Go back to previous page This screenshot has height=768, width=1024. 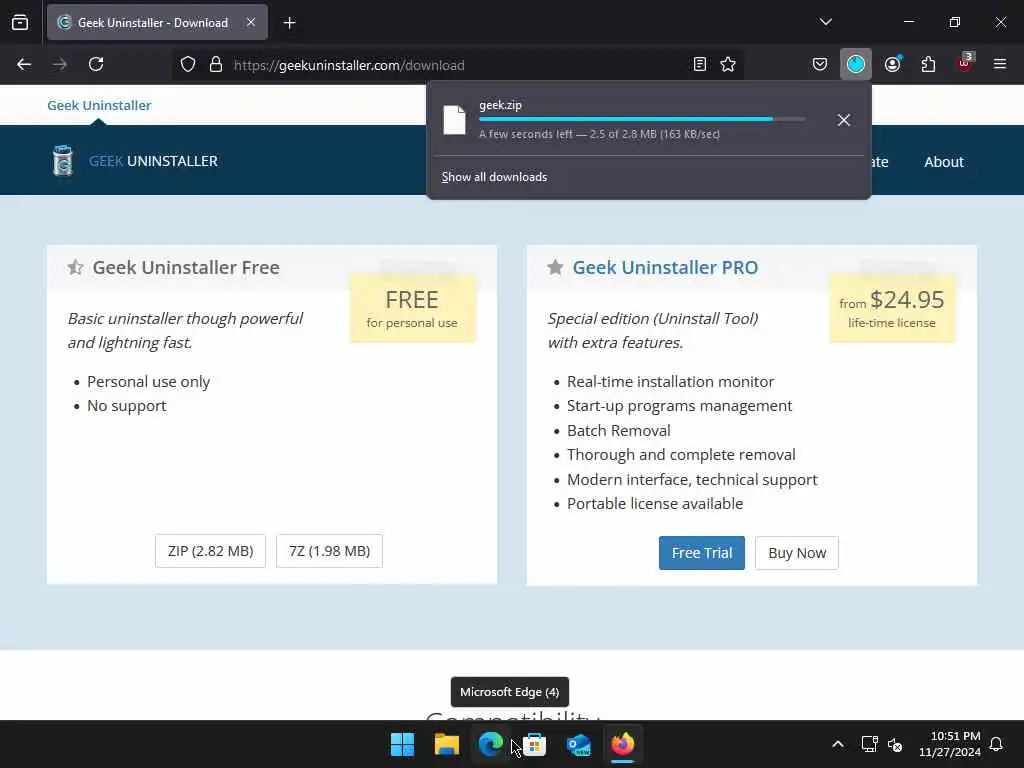point(24,64)
